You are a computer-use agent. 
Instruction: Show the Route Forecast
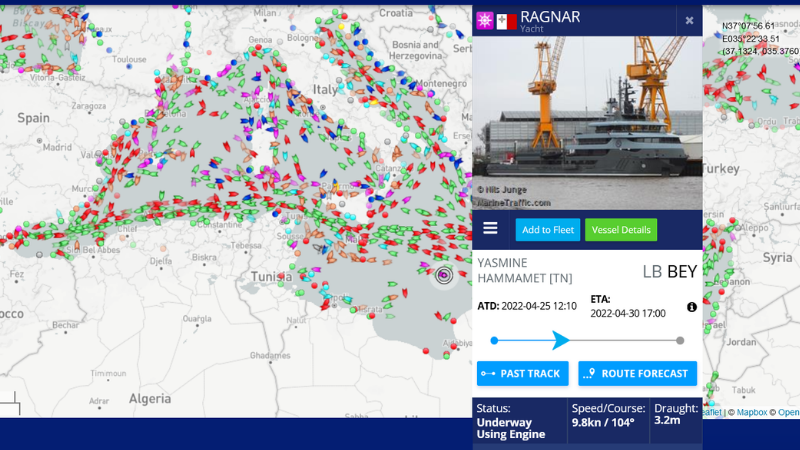(x=637, y=373)
